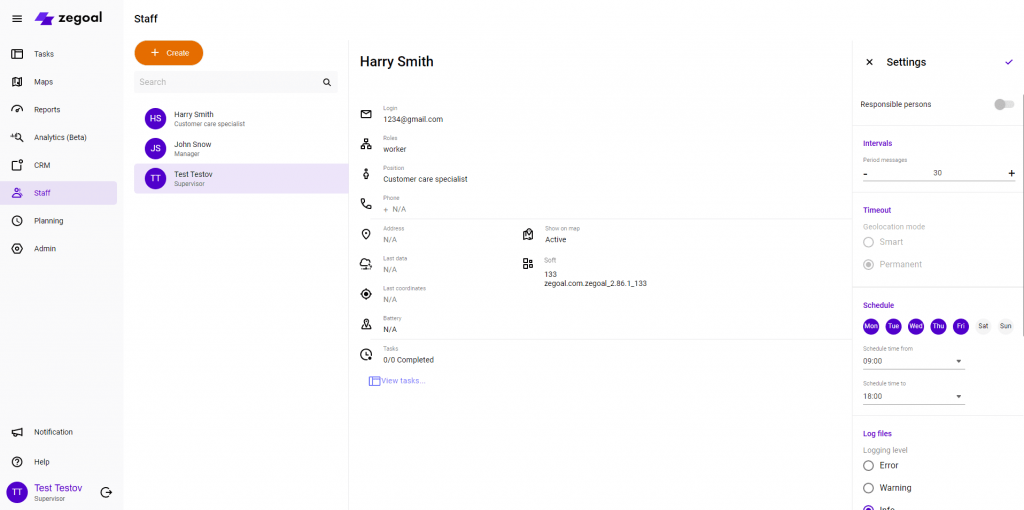
Task: Increase Period messages with plus button
Action: (1011, 173)
